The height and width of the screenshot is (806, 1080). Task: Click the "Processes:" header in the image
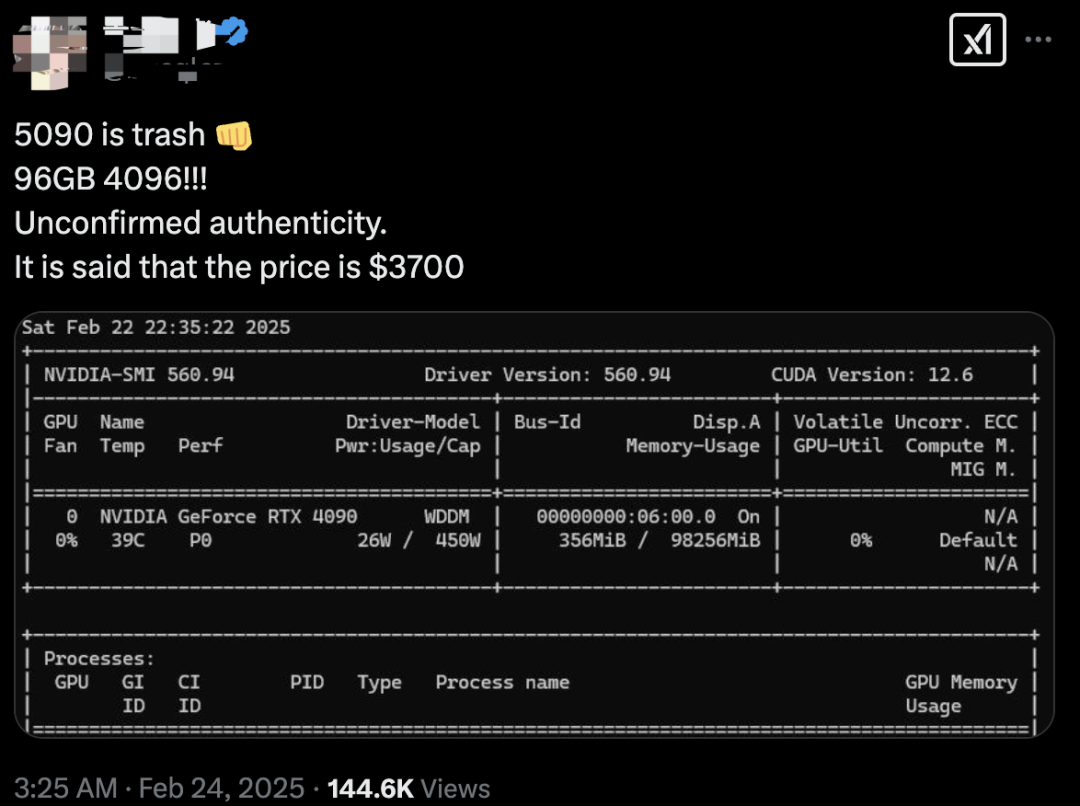click(99, 658)
